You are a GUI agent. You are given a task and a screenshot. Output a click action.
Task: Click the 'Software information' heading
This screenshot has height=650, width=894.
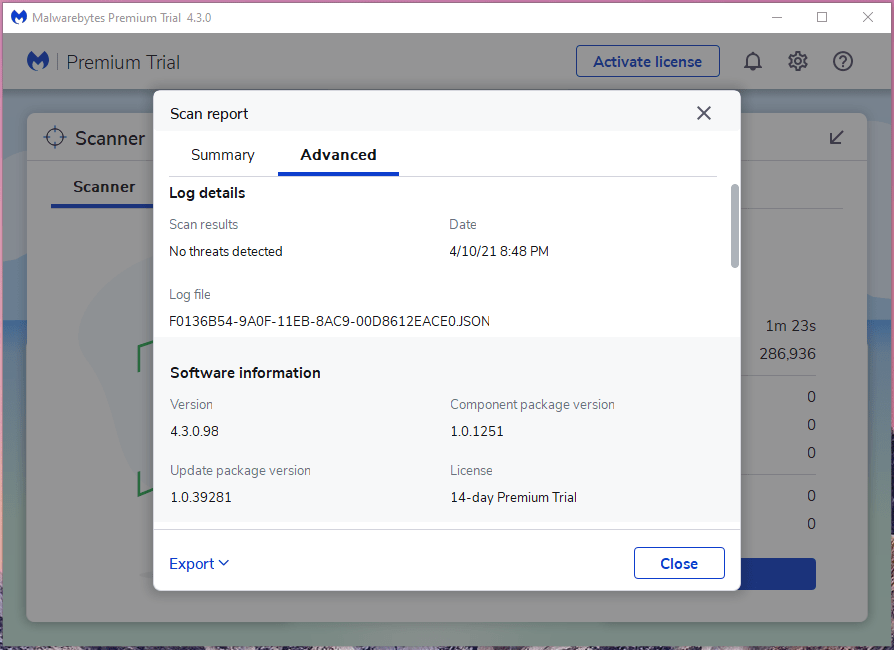(x=245, y=373)
